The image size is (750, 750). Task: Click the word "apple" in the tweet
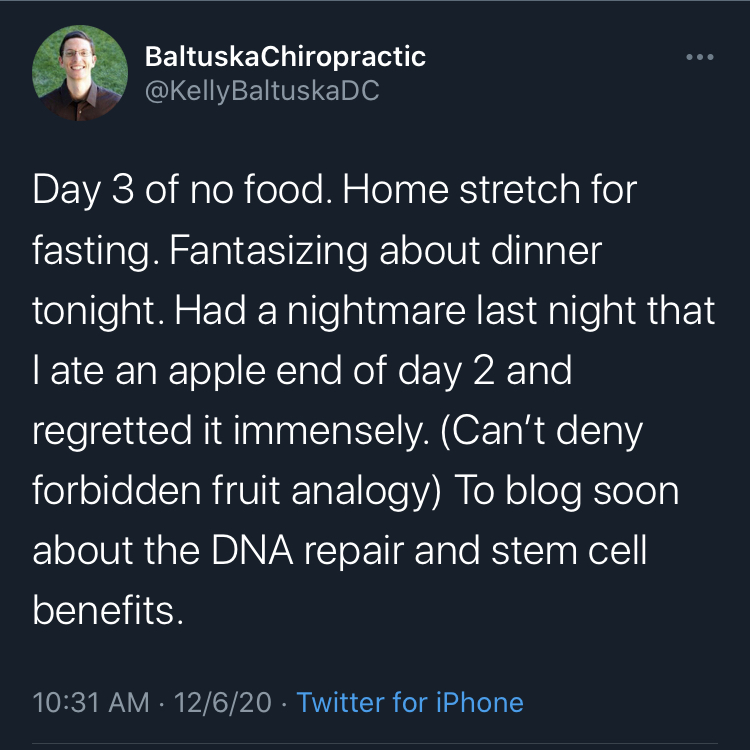(x=217, y=372)
